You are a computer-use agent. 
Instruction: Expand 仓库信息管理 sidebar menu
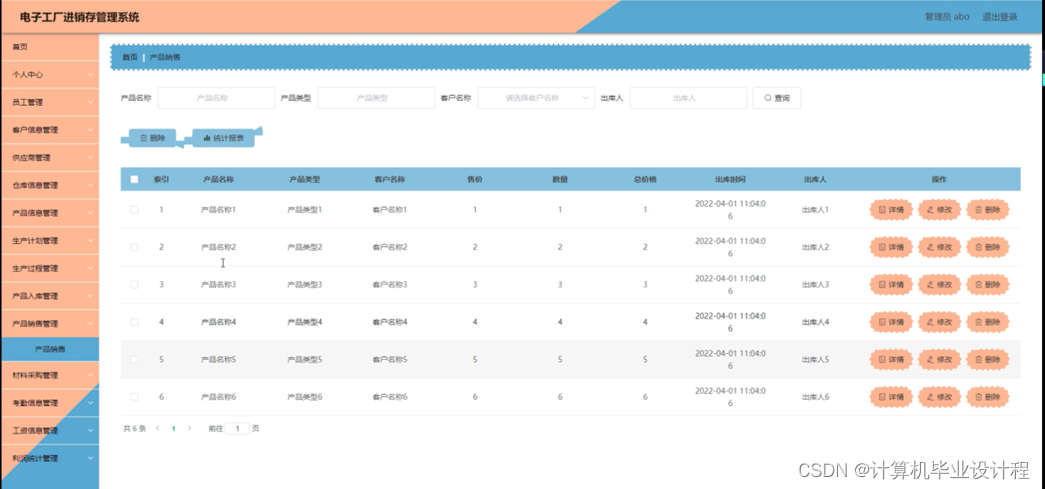(x=49, y=185)
